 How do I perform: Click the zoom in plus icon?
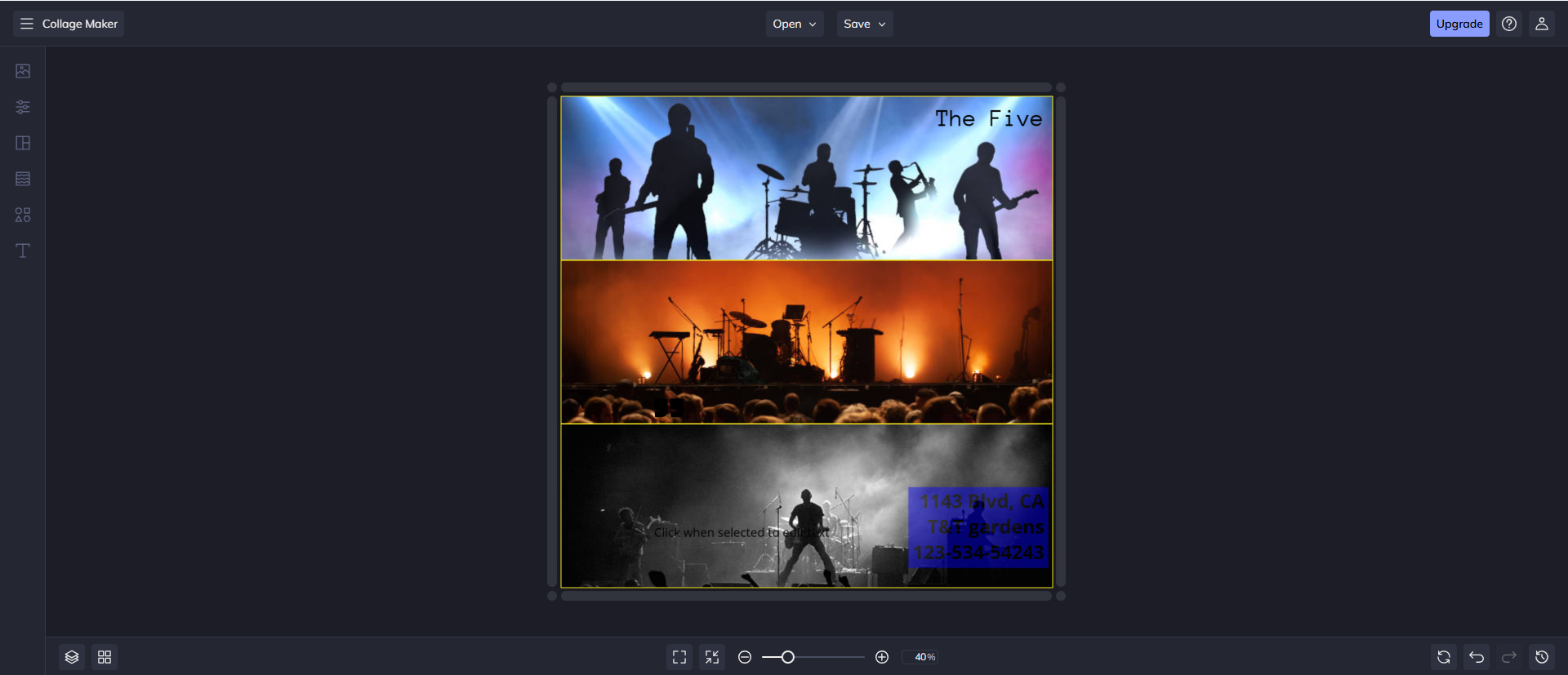coord(882,657)
